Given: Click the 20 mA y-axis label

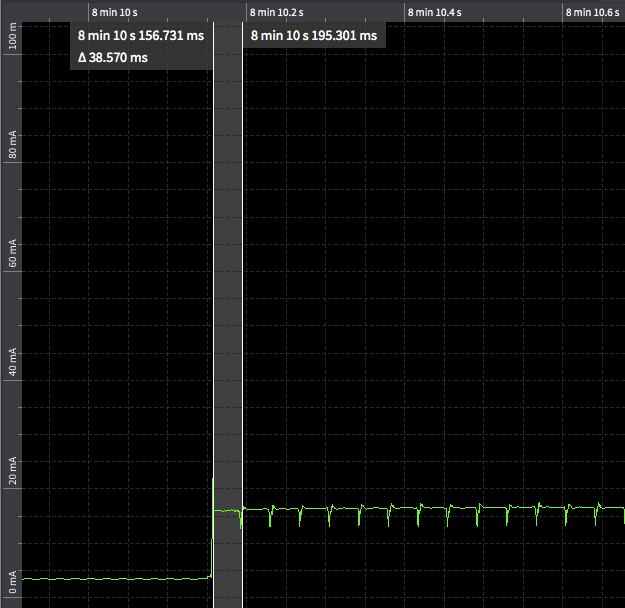Looking at the screenshot, I should click(12, 470).
